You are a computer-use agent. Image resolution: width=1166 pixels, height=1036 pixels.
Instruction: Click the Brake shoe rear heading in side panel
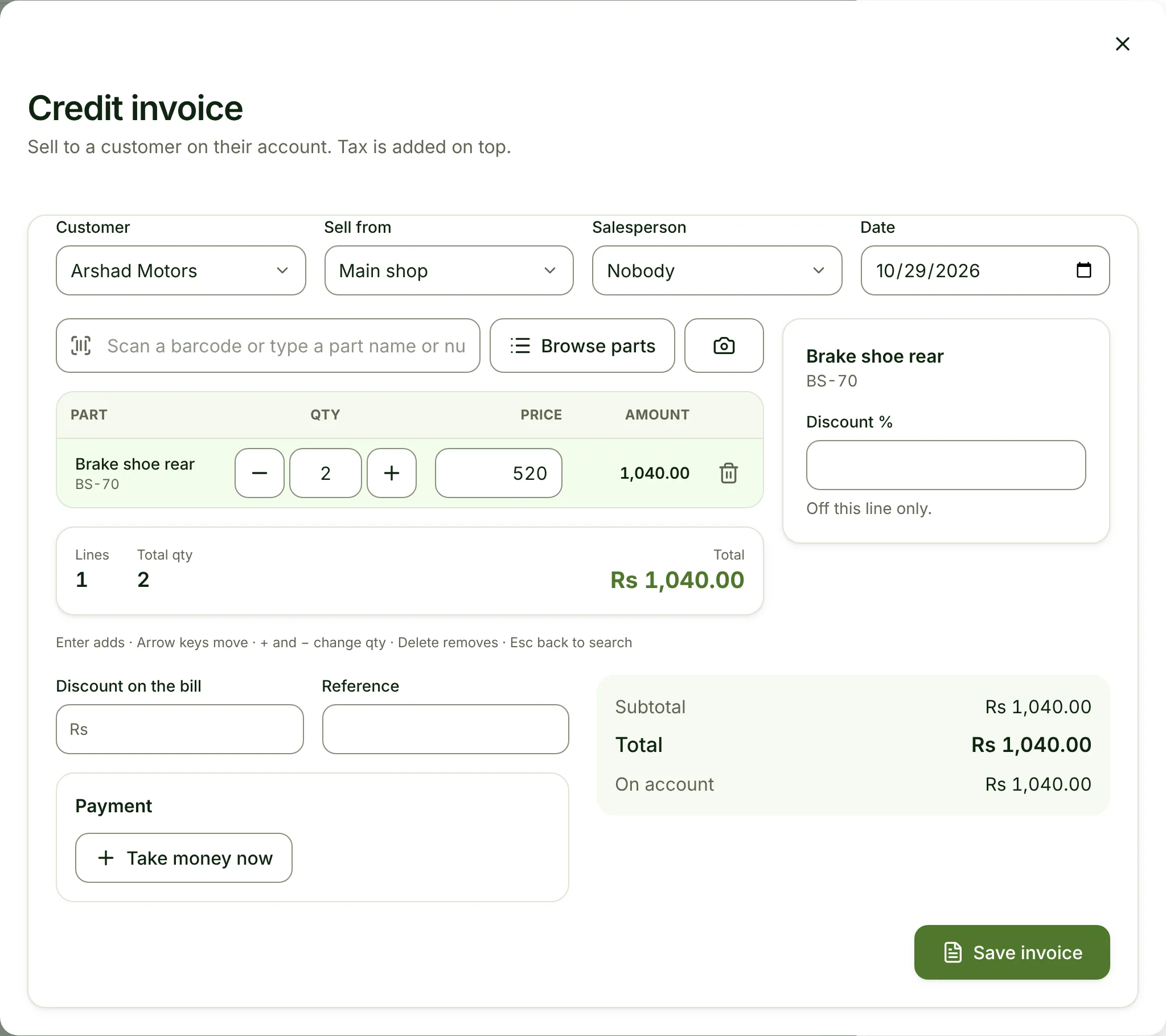tap(874, 356)
